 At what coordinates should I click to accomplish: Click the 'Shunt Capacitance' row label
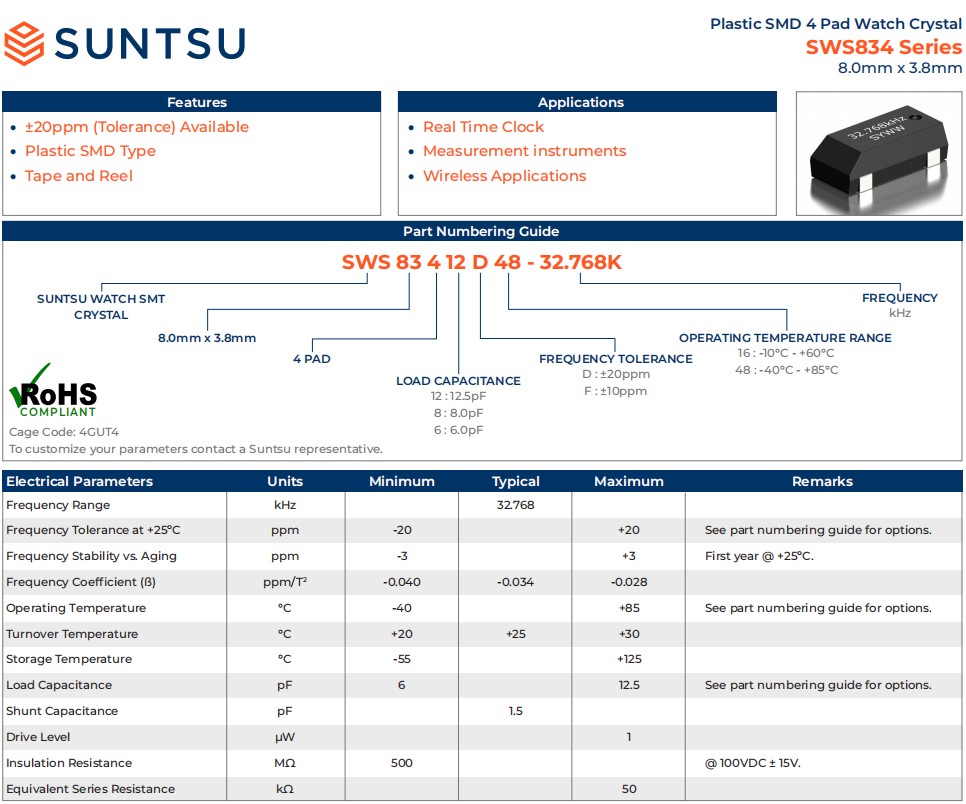[62, 711]
